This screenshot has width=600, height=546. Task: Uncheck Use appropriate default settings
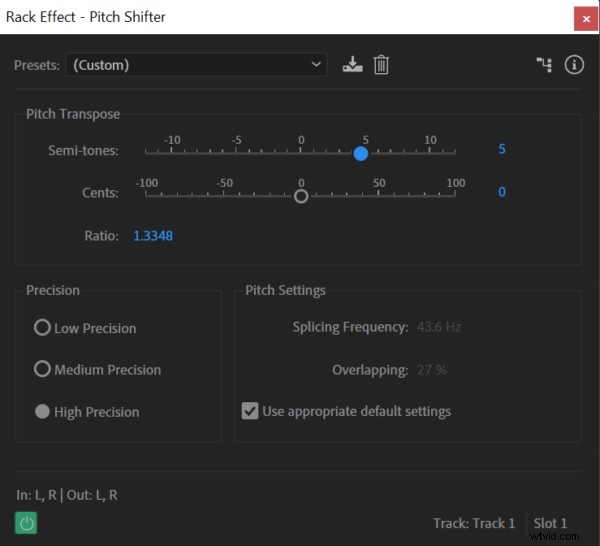click(x=250, y=411)
